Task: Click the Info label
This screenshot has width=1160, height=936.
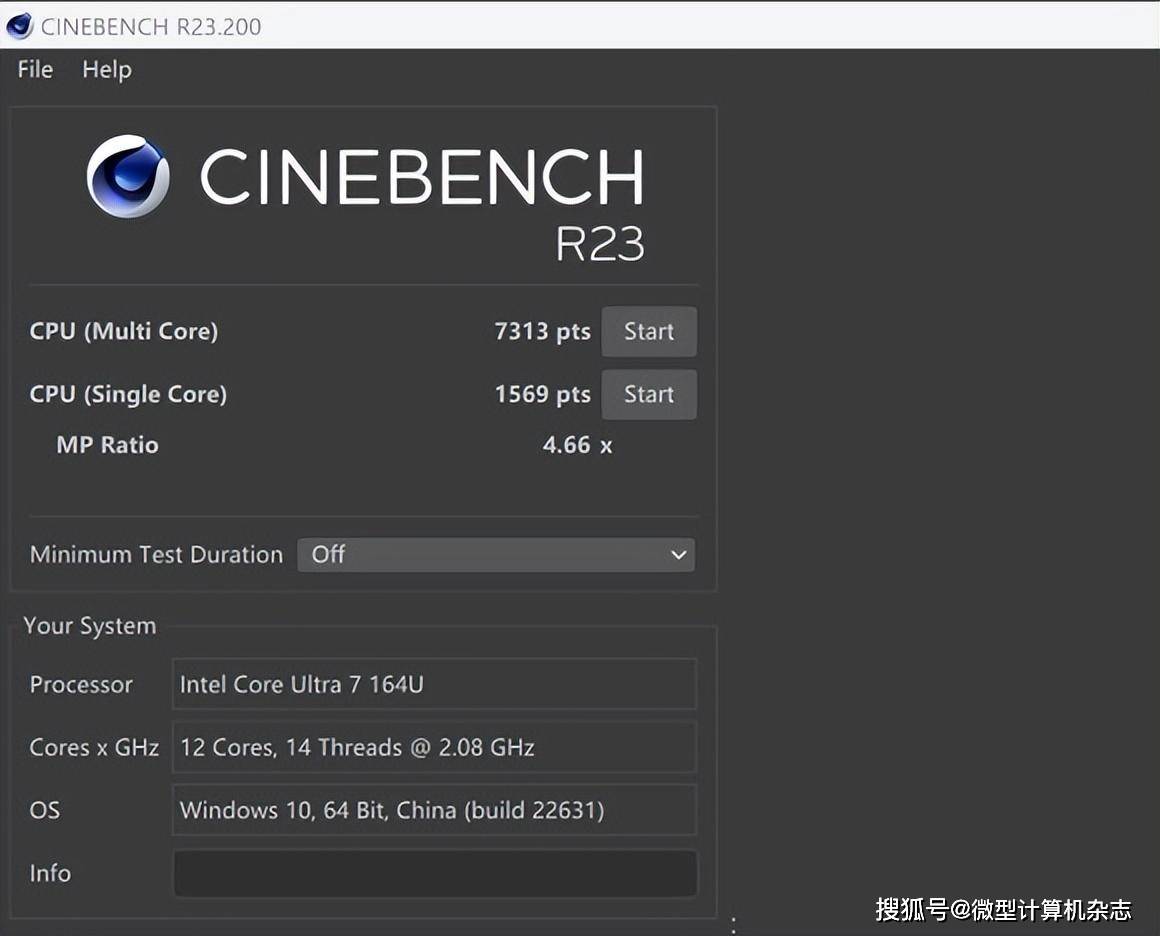Action: [x=50, y=873]
